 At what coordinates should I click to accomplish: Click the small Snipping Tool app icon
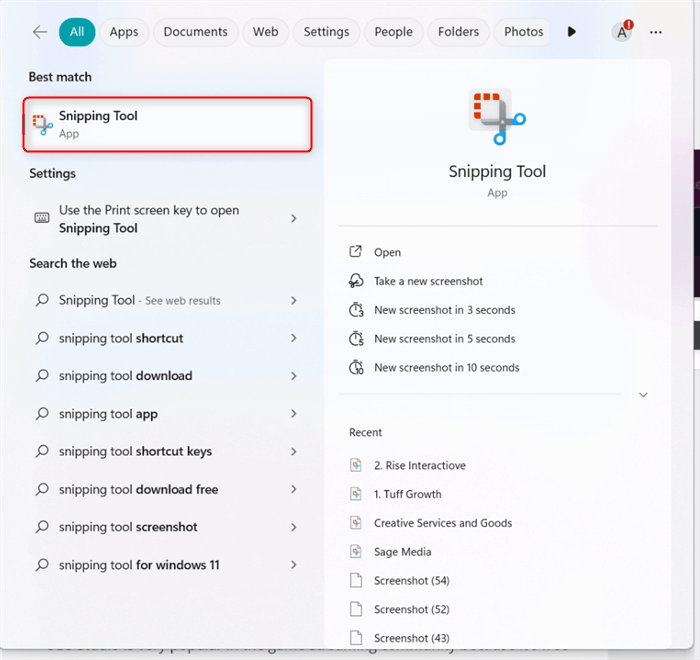tap(42, 125)
